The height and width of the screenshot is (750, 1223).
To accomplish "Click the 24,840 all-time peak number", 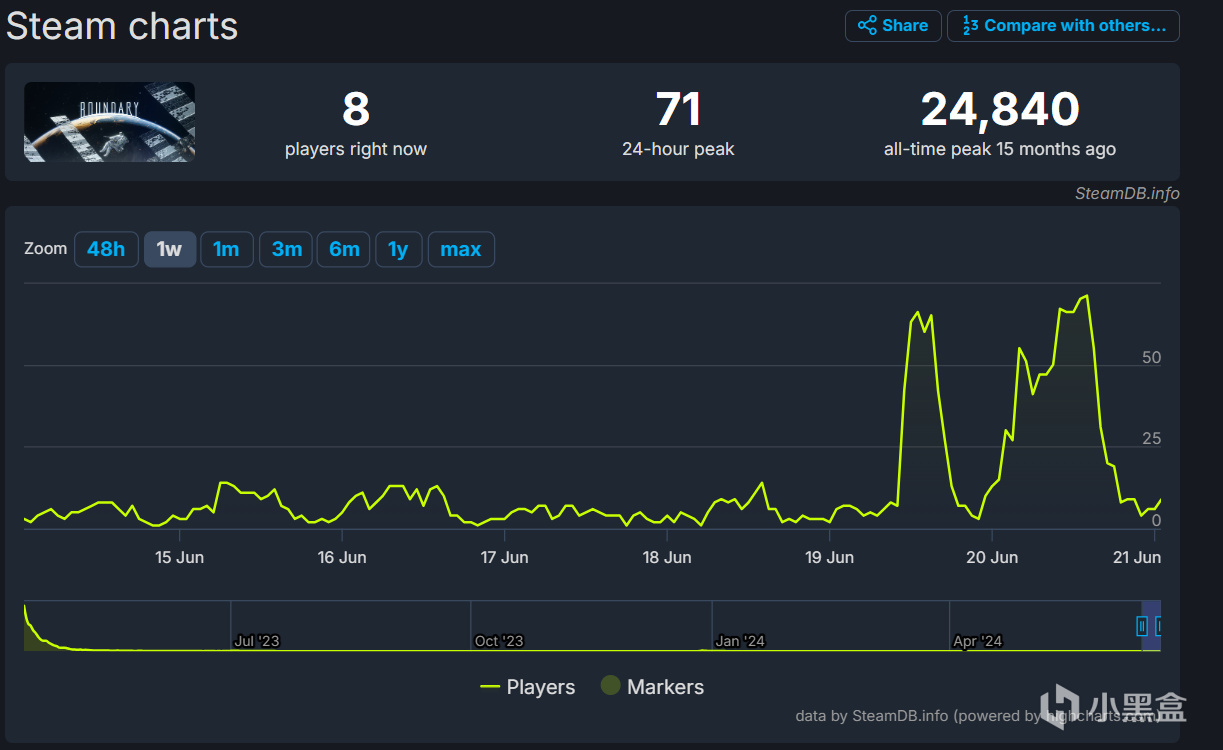I will [x=1000, y=109].
